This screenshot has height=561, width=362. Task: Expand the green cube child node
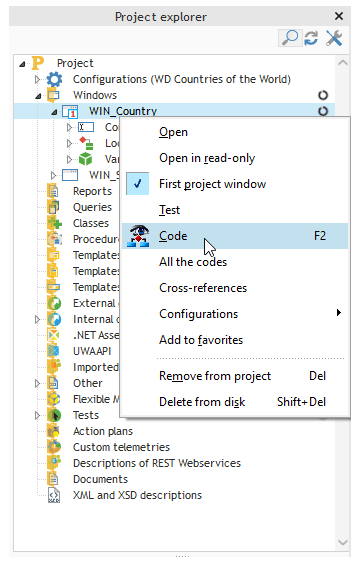69,159
